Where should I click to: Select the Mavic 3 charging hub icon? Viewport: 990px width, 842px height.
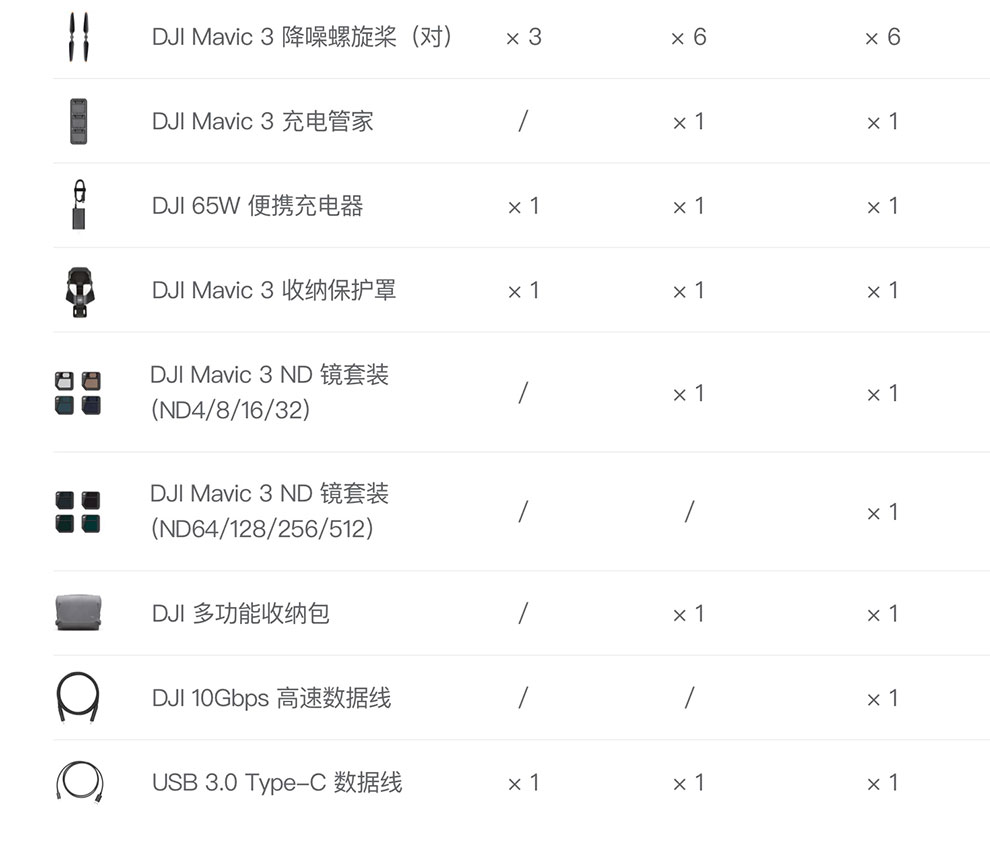(79, 121)
